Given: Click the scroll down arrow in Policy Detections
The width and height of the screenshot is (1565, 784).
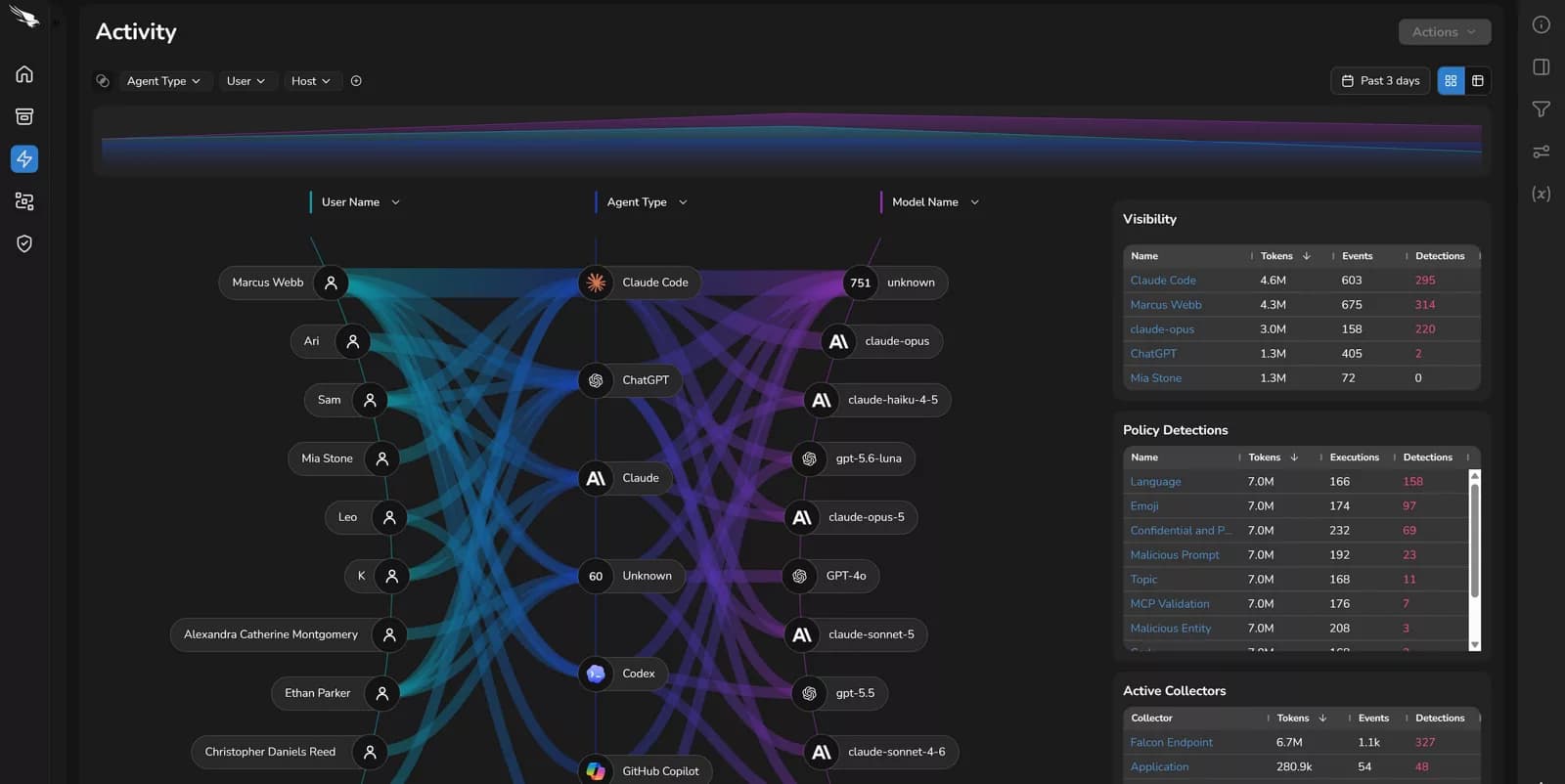Looking at the screenshot, I should pos(1475,645).
